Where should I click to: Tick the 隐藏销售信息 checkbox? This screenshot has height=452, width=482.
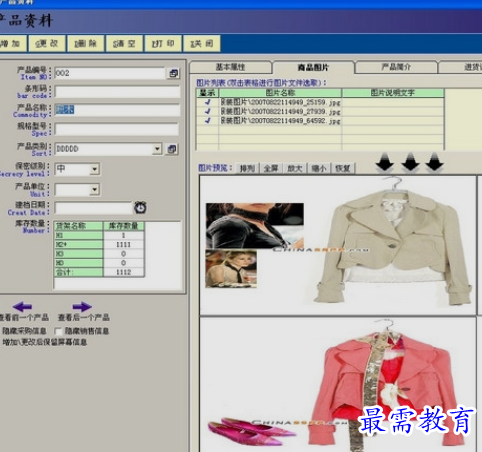point(58,331)
